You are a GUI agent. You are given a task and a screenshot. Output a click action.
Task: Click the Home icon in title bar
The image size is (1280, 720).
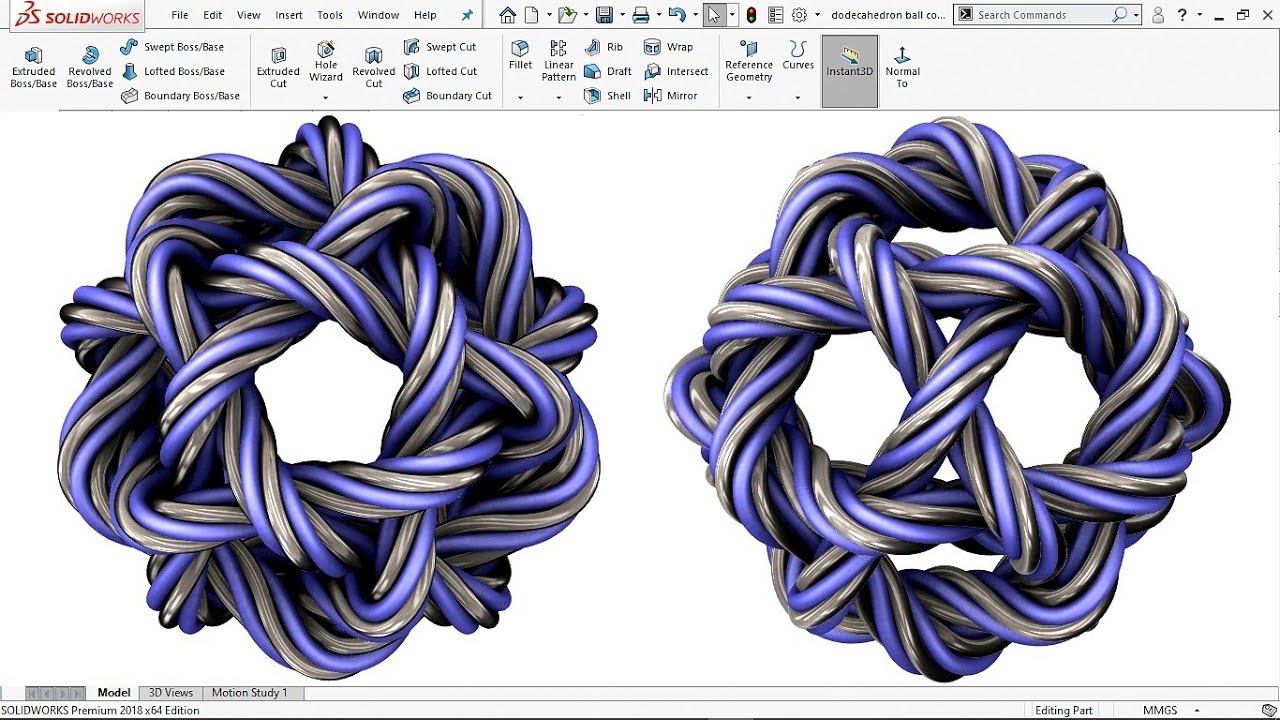coord(508,15)
